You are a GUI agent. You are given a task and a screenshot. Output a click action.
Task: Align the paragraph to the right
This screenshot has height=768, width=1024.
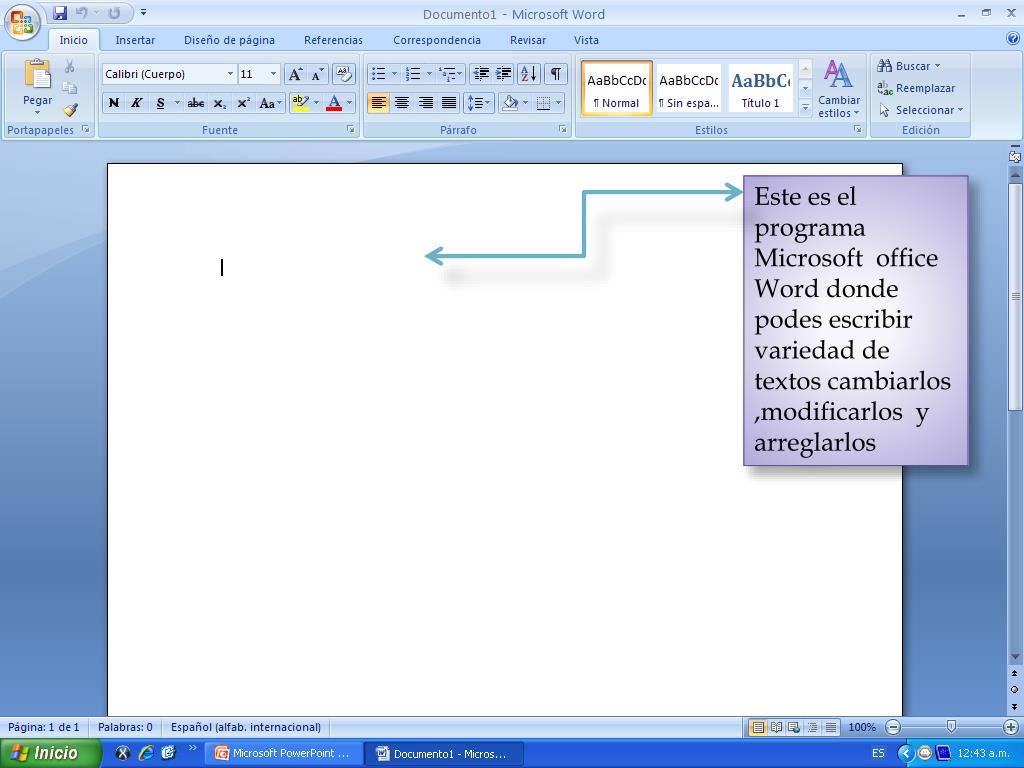[x=425, y=103]
